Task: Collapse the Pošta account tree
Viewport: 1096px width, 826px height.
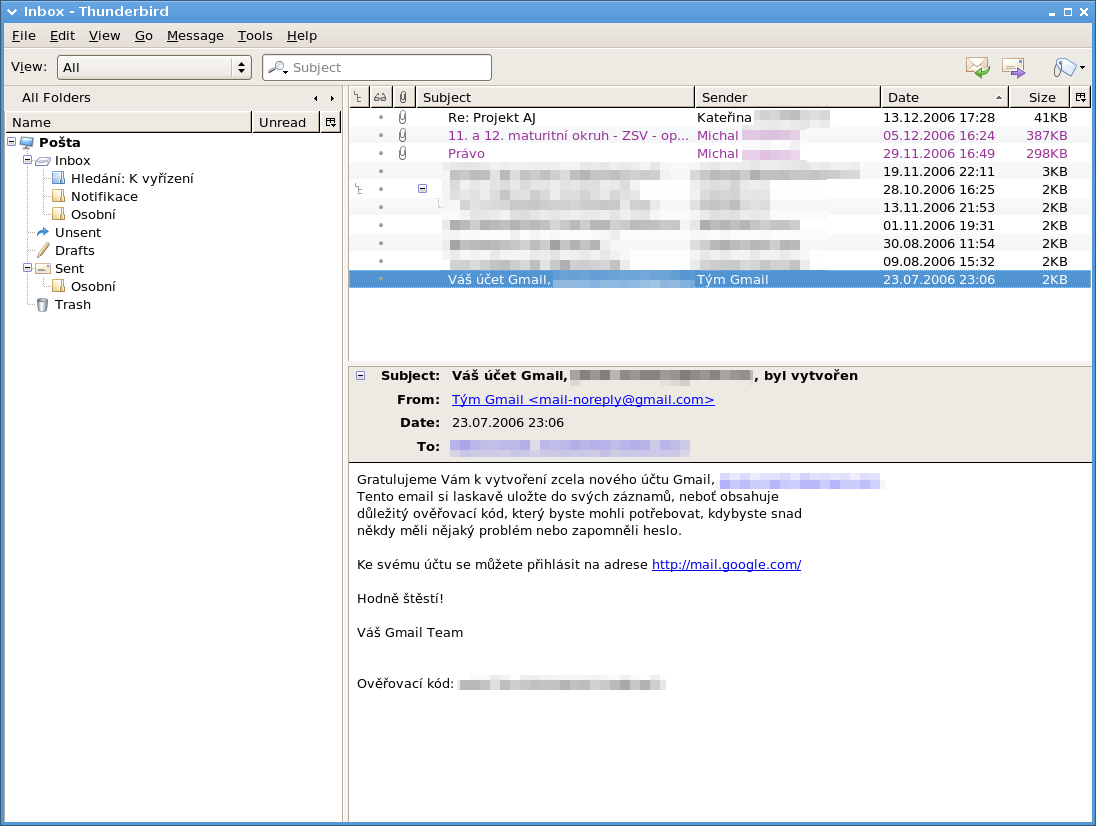Action: [x=12, y=142]
